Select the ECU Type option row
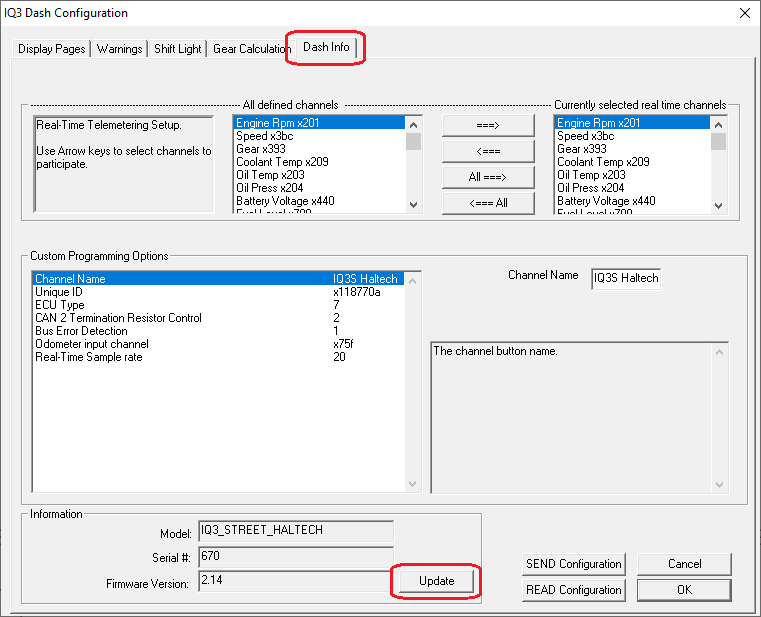Screen dimensions: 761x617 point(218,305)
